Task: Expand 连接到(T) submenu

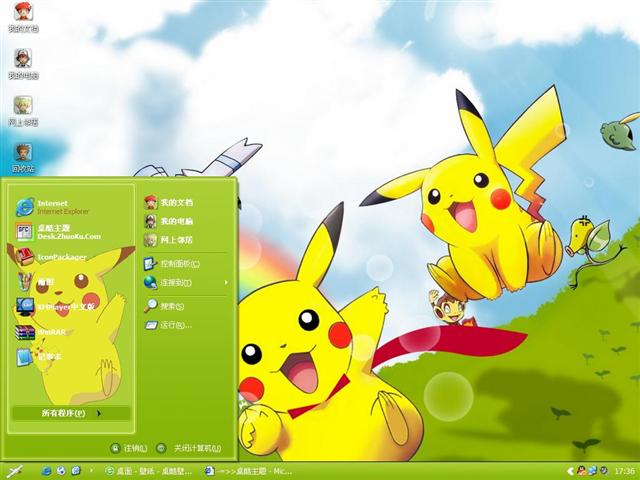Action: (x=186, y=282)
